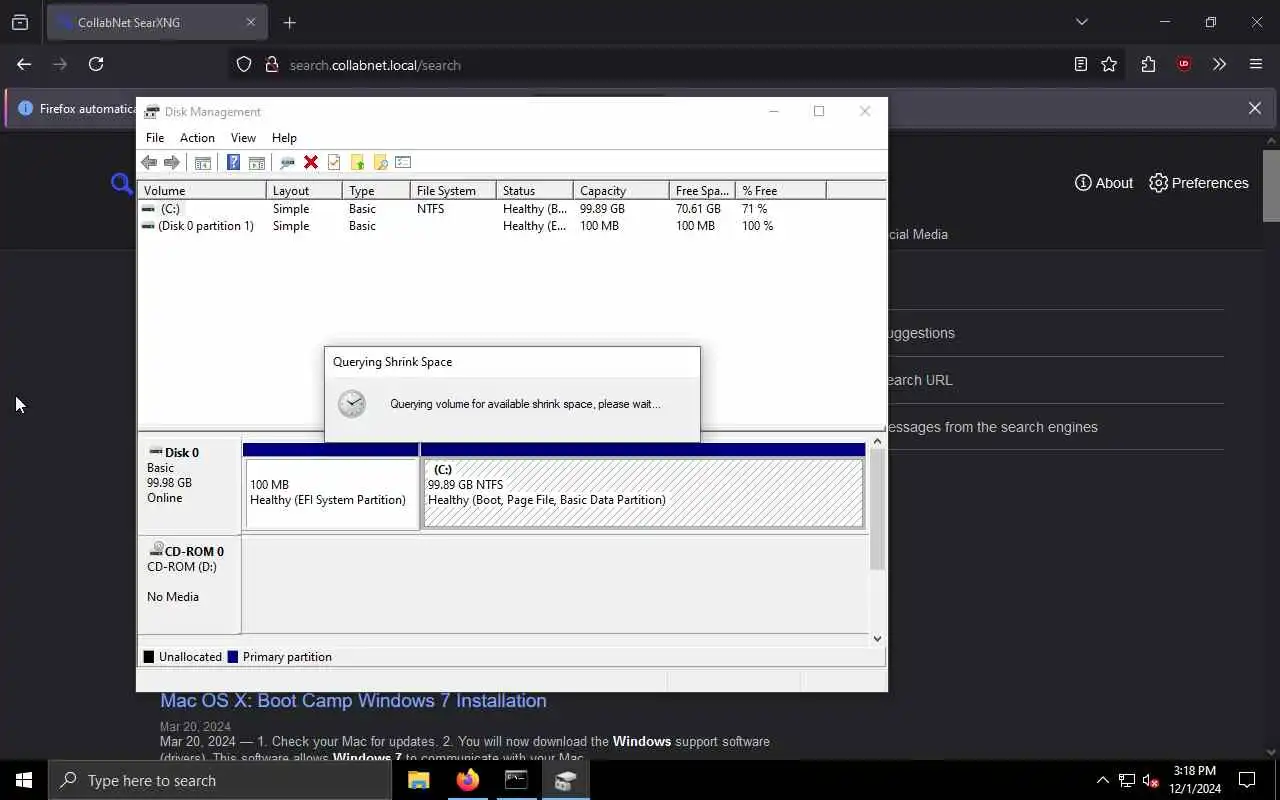Click the Status column header

tap(535, 190)
